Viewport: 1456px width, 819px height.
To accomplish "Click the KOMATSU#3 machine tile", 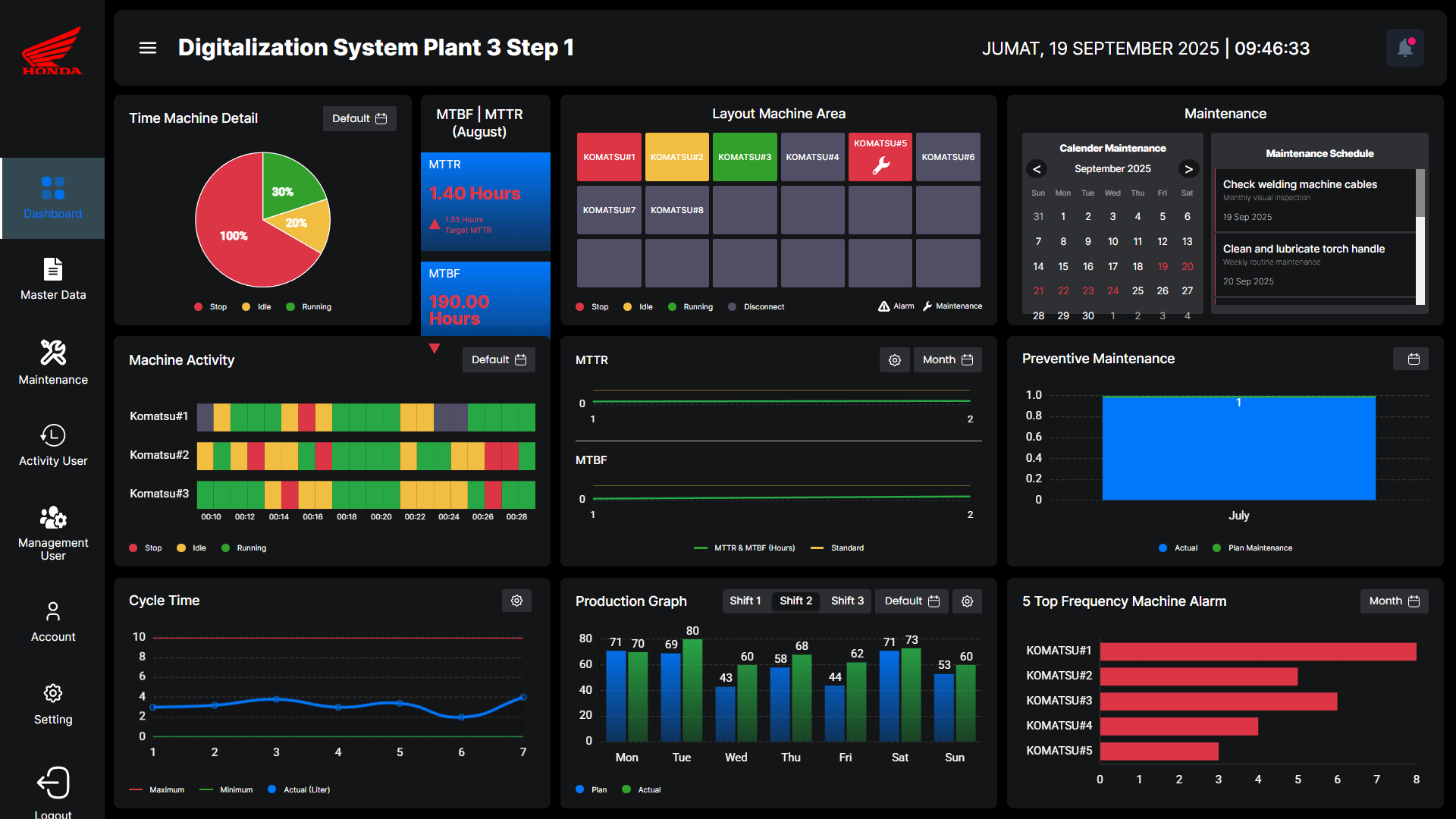I will click(745, 157).
